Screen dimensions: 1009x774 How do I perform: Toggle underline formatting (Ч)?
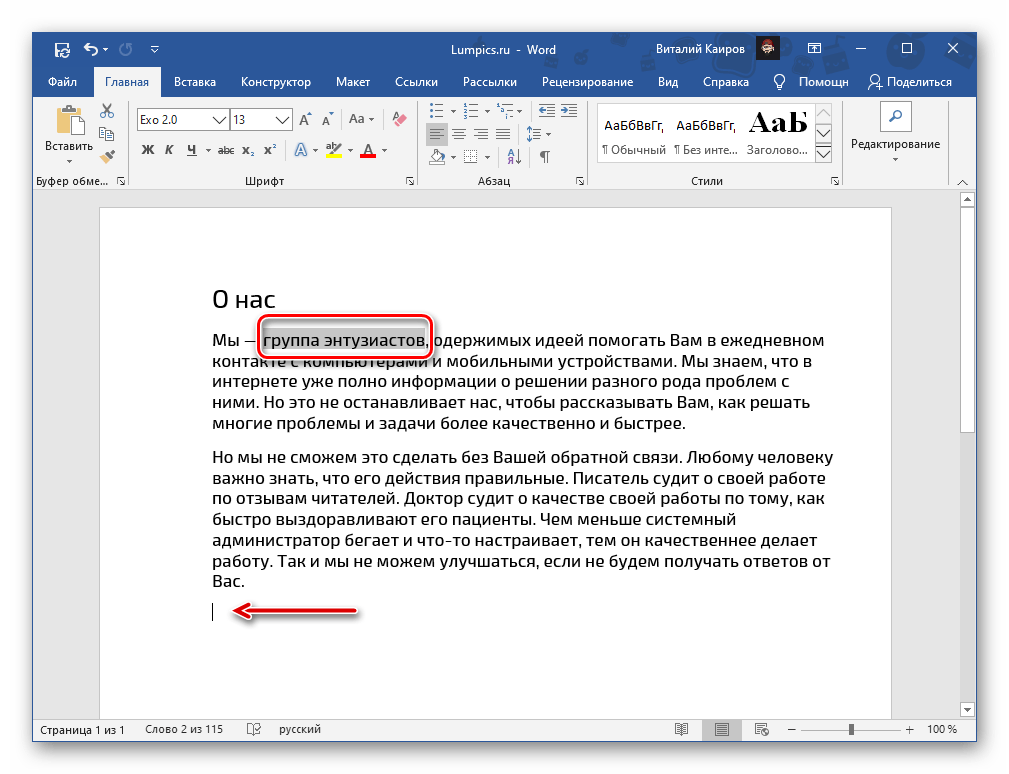click(191, 151)
